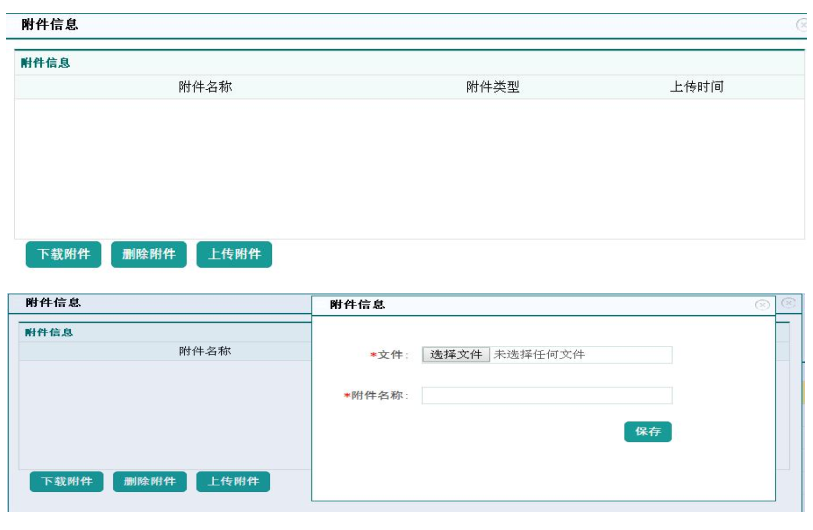Viewport: 813px width, 530px height.
Task: Sort by 附件类型 column header
Action: pyautogui.click(x=493, y=87)
